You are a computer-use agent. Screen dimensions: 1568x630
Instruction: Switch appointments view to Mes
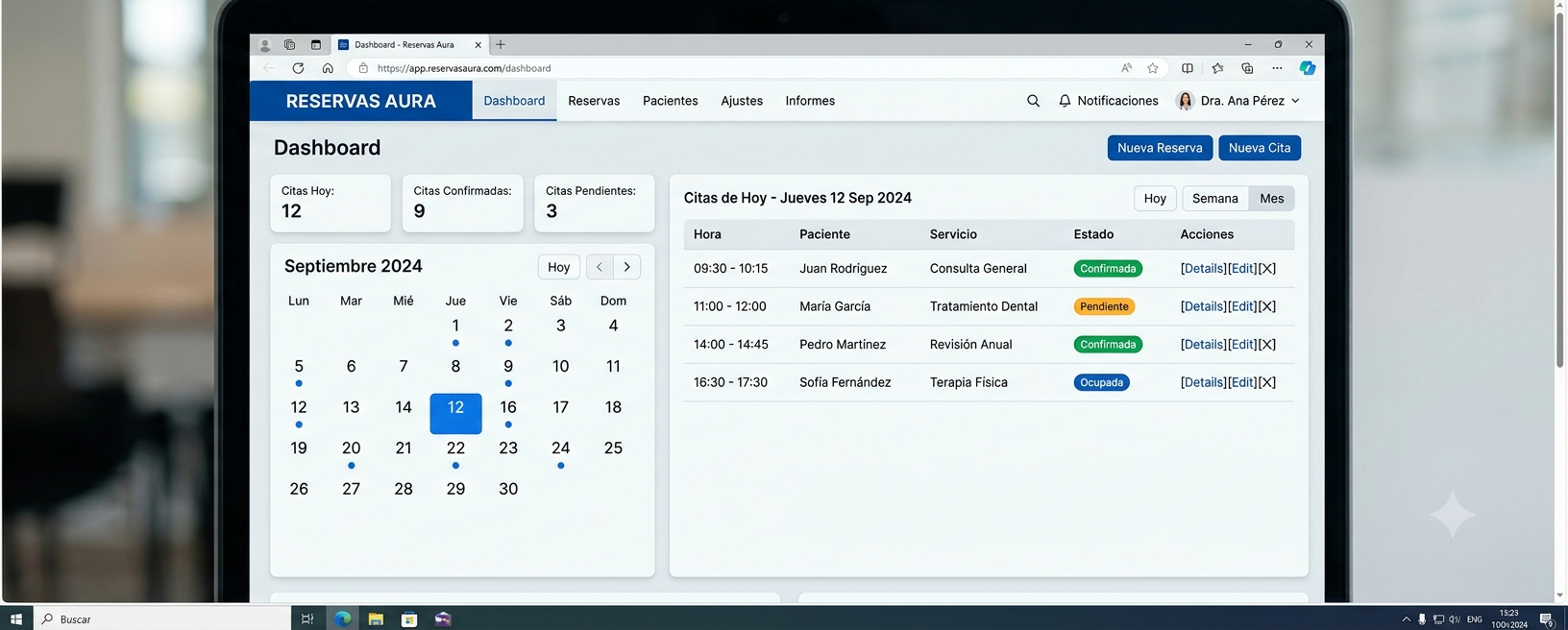[x=1272, y=199]
